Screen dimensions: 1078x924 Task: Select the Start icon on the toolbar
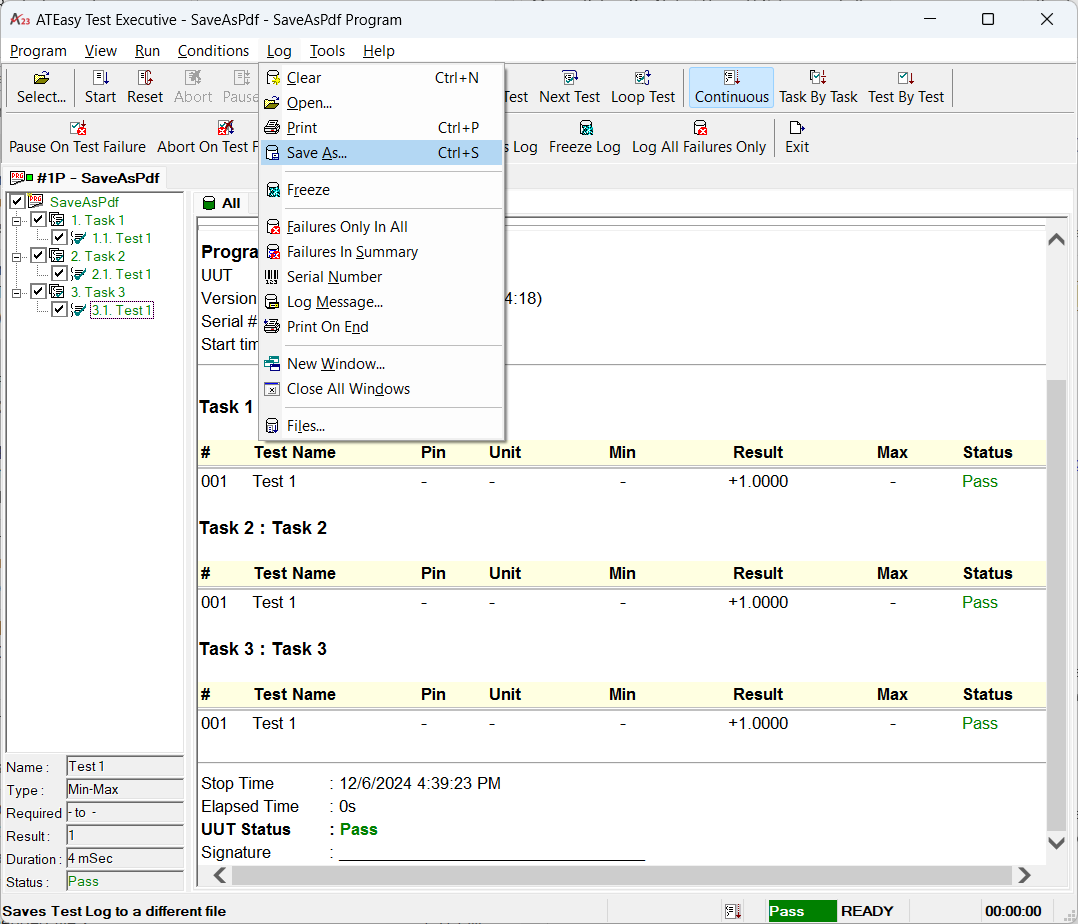pyautogui.click(x=101, y=87)
